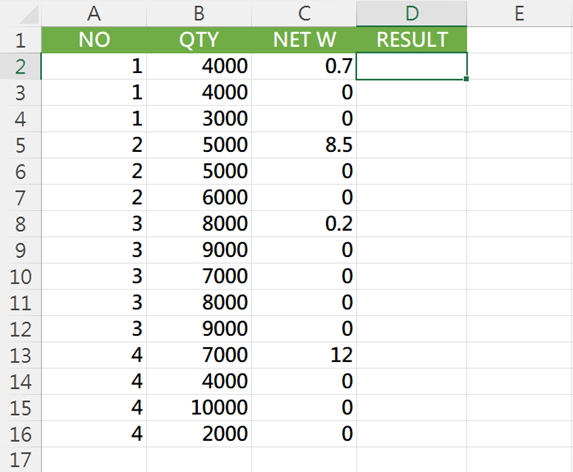This screenshot has width=573, height=472.
Task: Select cell B2 with value 4000
Action: (199, 66)
